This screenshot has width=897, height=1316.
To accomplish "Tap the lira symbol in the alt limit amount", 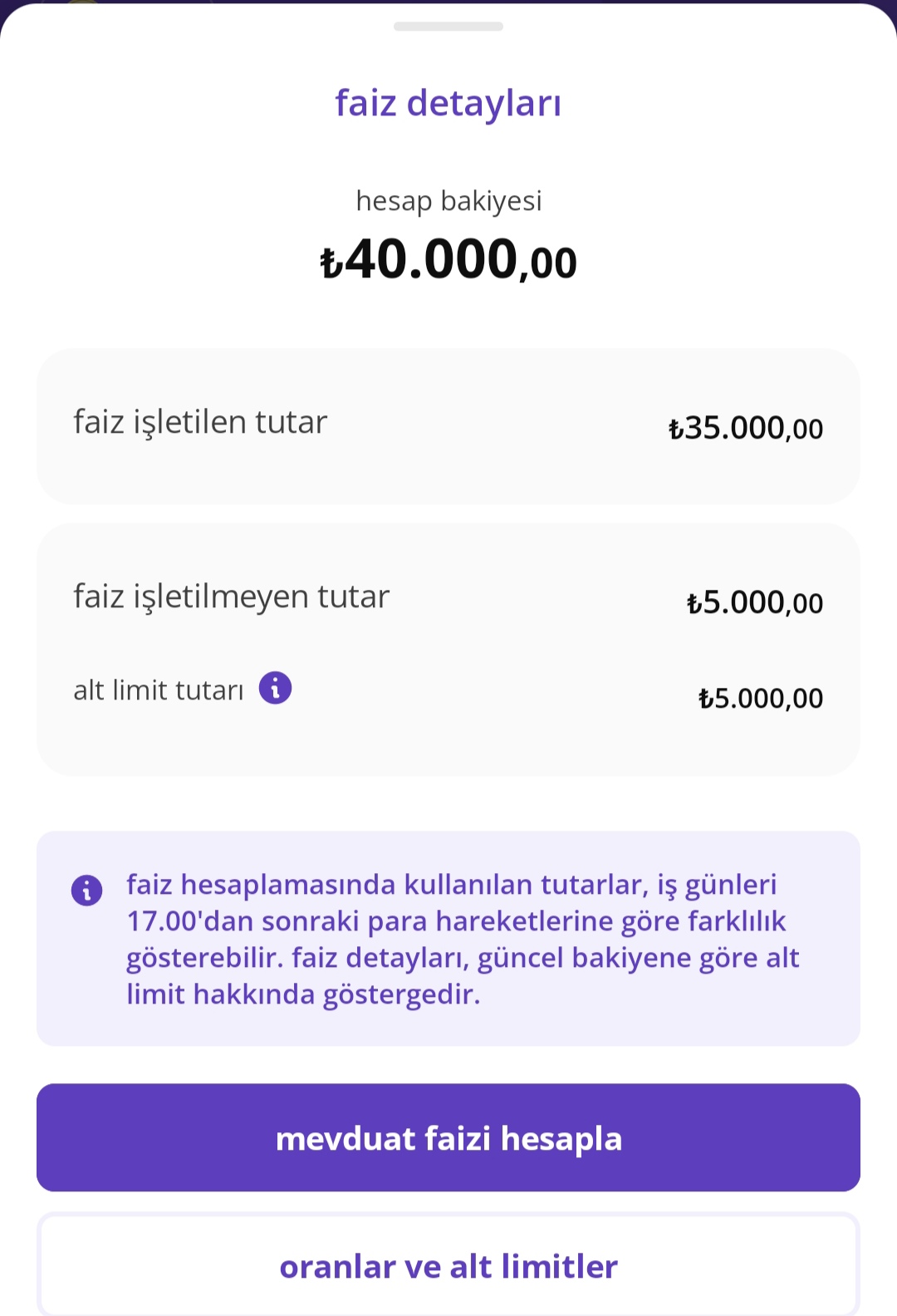I will (x=706, y=699).
